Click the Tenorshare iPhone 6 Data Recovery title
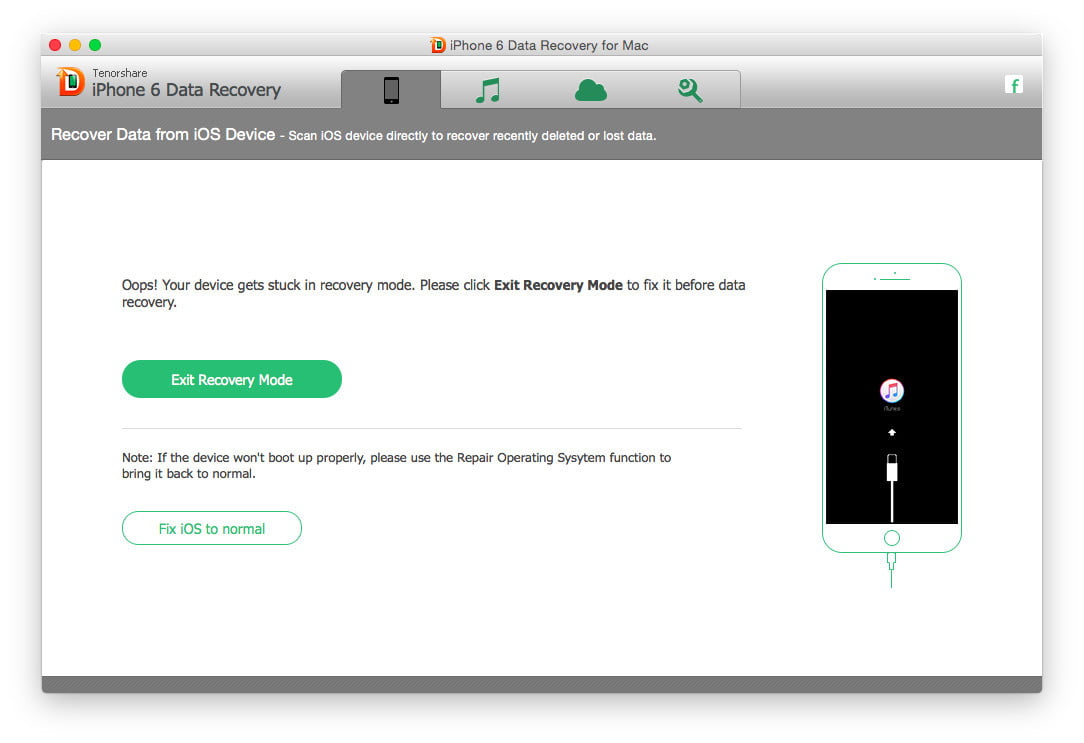The image size is (1084, 743). (187, 83)
